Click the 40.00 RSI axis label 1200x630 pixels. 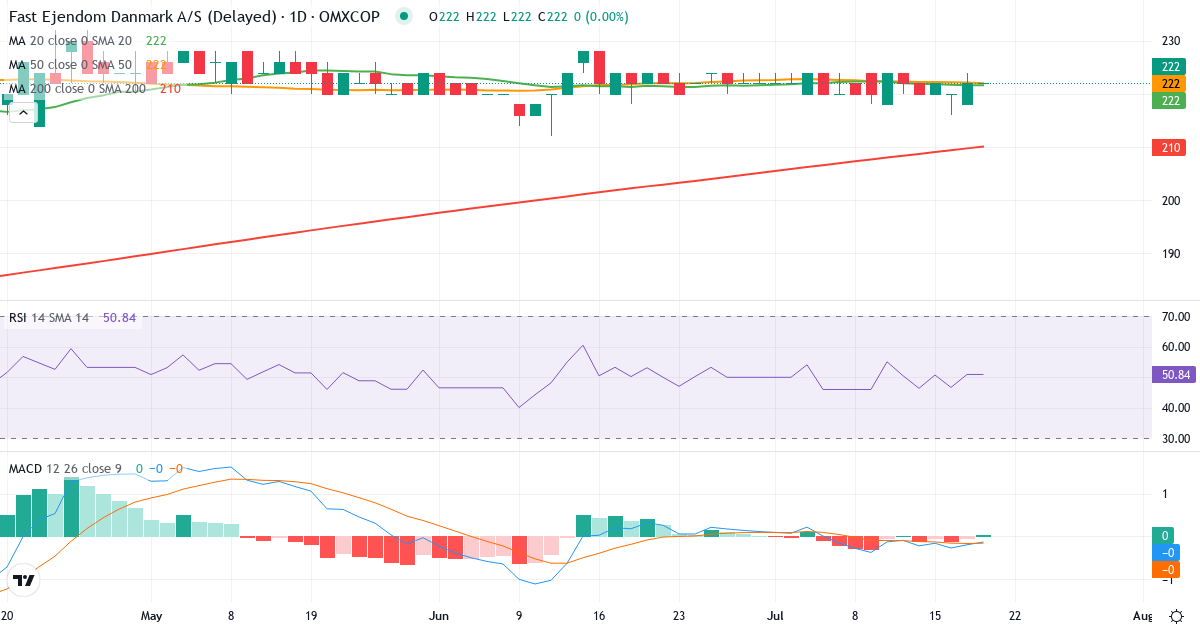(x=1177, y=408)
